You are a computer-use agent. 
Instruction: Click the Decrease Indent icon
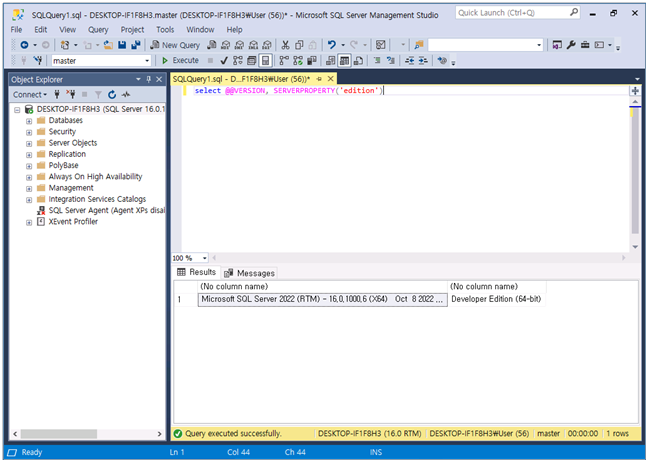[x=409, y=61]
